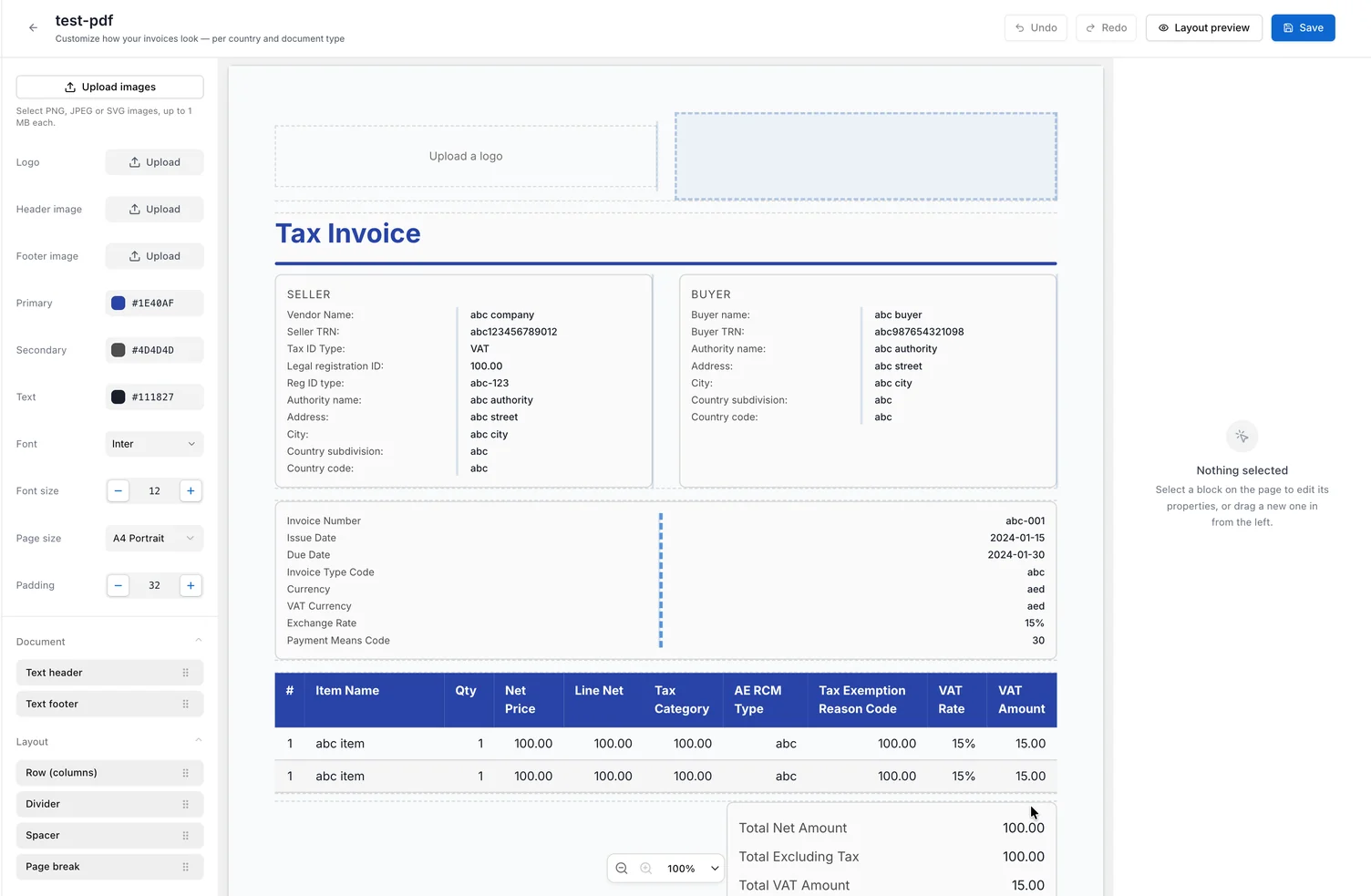This screenshot has width=1371, height=896.
Task: Click the Upload images button
Action: pos(109,87)
